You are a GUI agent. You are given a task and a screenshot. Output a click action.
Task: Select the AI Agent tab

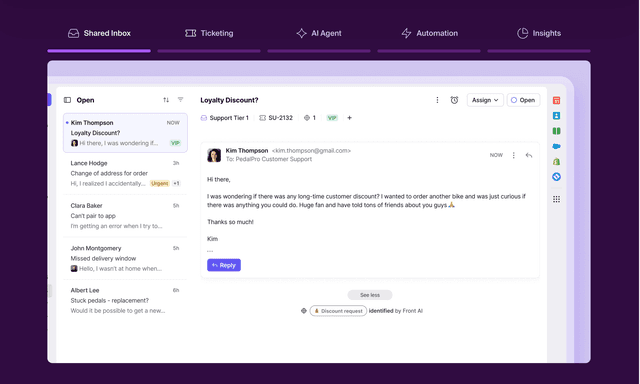tap(319, 33)
